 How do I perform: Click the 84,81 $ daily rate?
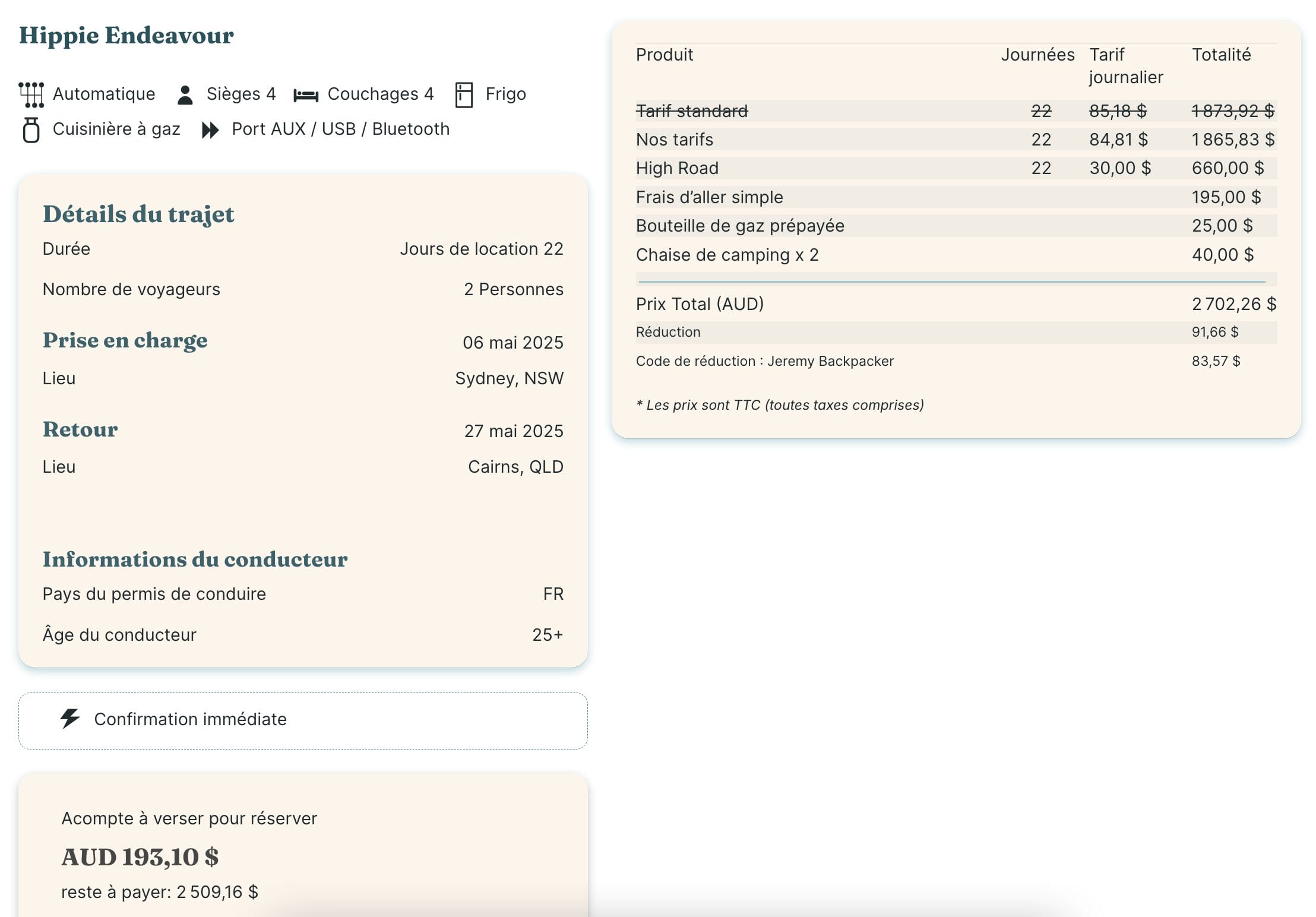[1118, 140]
